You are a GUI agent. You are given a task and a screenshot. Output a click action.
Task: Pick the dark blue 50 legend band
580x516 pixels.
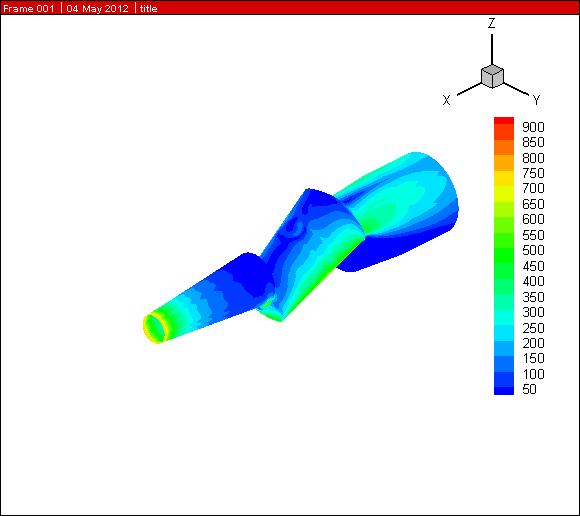504,390
